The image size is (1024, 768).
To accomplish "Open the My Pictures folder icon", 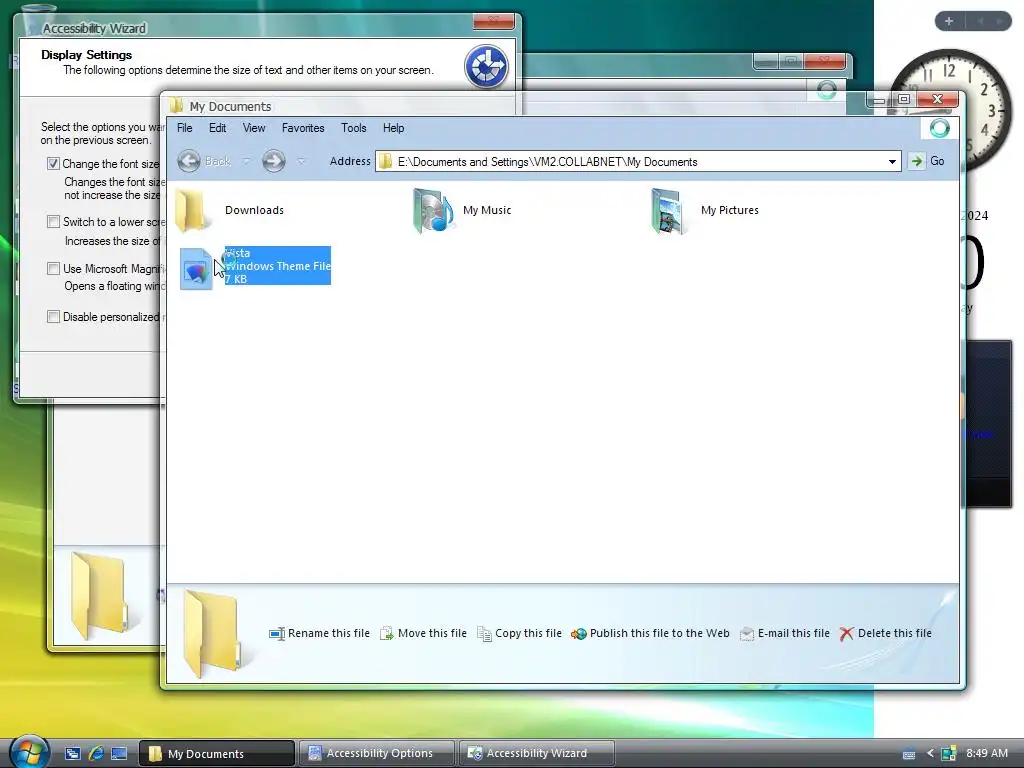I will click(669, 210).
